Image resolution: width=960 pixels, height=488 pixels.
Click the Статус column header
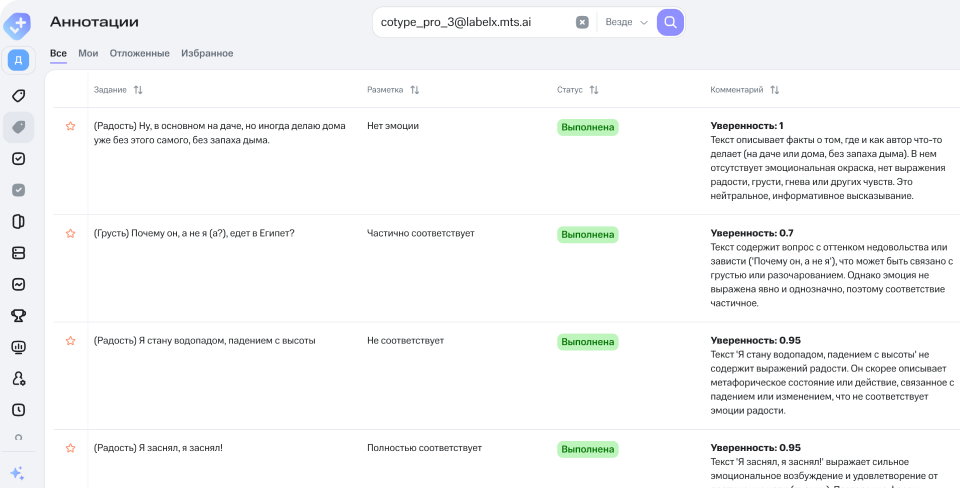tap(569, 90)
